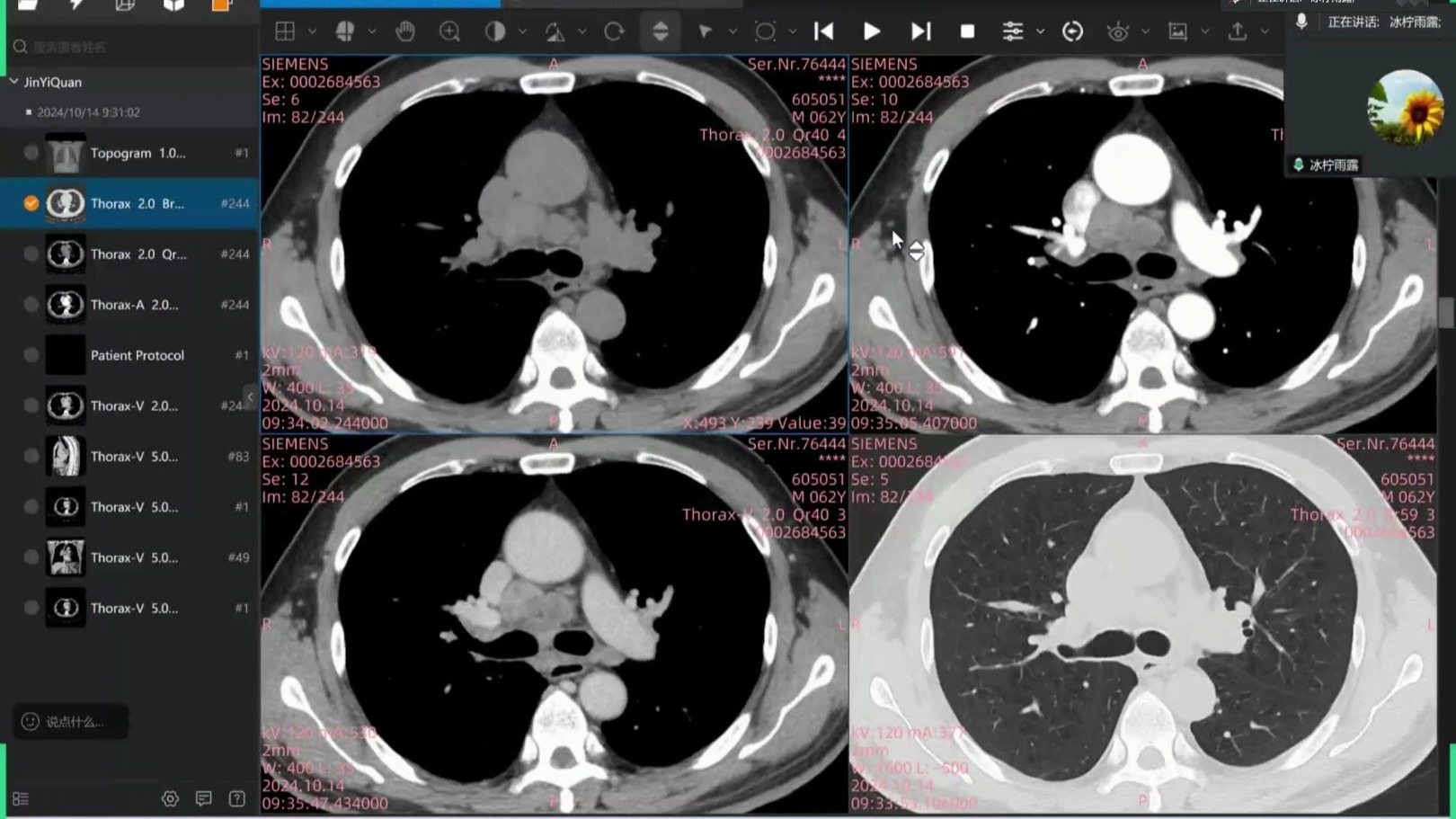Click the reset view icon
This screenshot has height=819, width=1456.
(x=1072, y=31)
